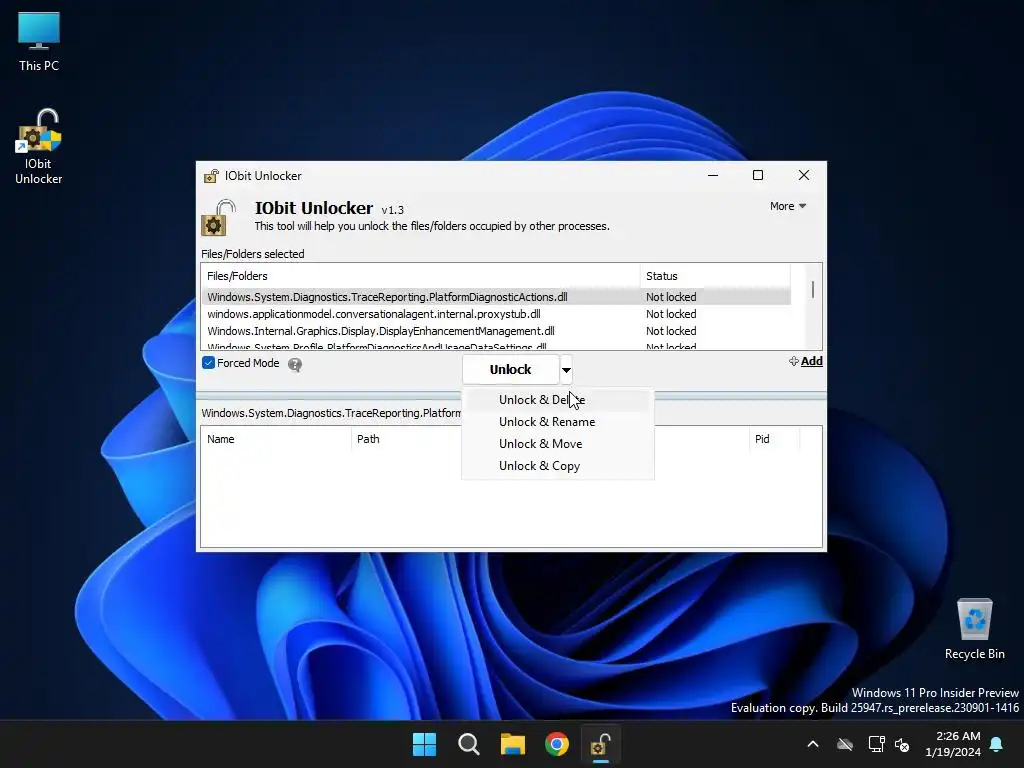
Task: Click the Unlock dropdown arrow
Action: pos(566,370)
